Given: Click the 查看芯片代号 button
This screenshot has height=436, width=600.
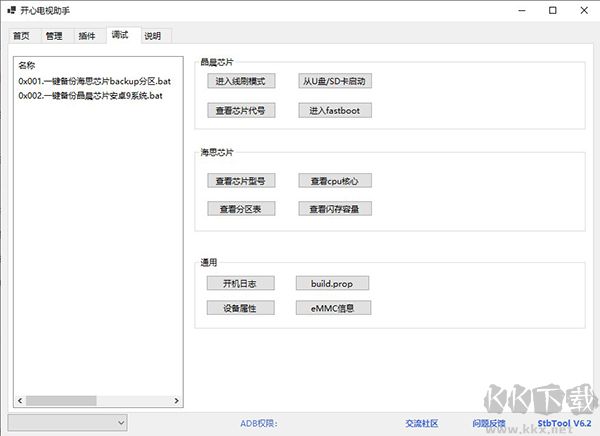Looking at the screenshot, I should coord(241,111).
